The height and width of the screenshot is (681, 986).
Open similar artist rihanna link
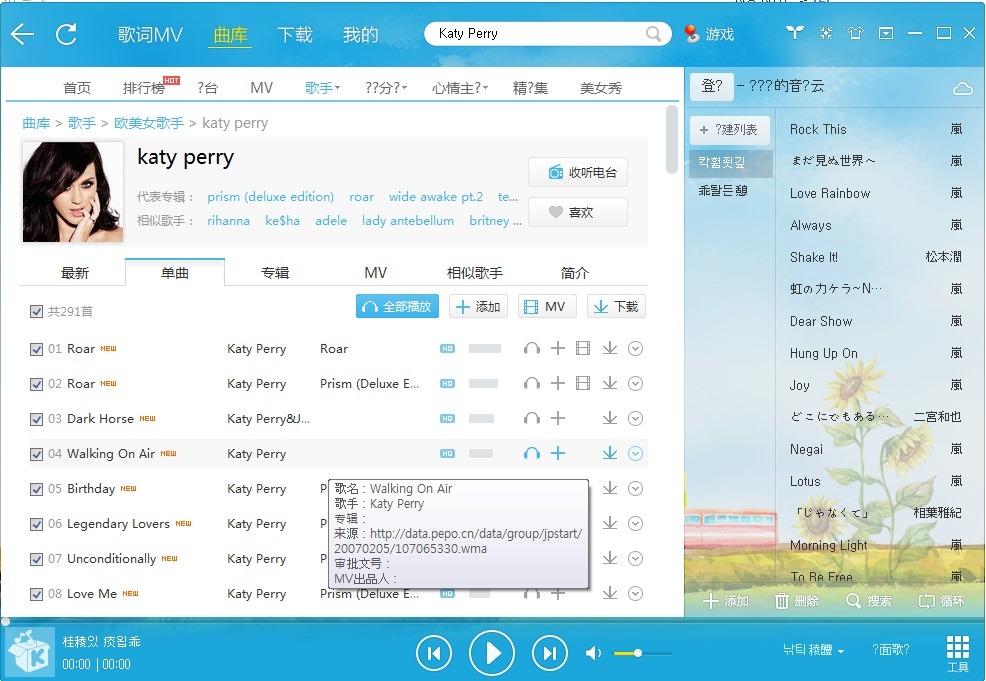[x=228, y=221]
